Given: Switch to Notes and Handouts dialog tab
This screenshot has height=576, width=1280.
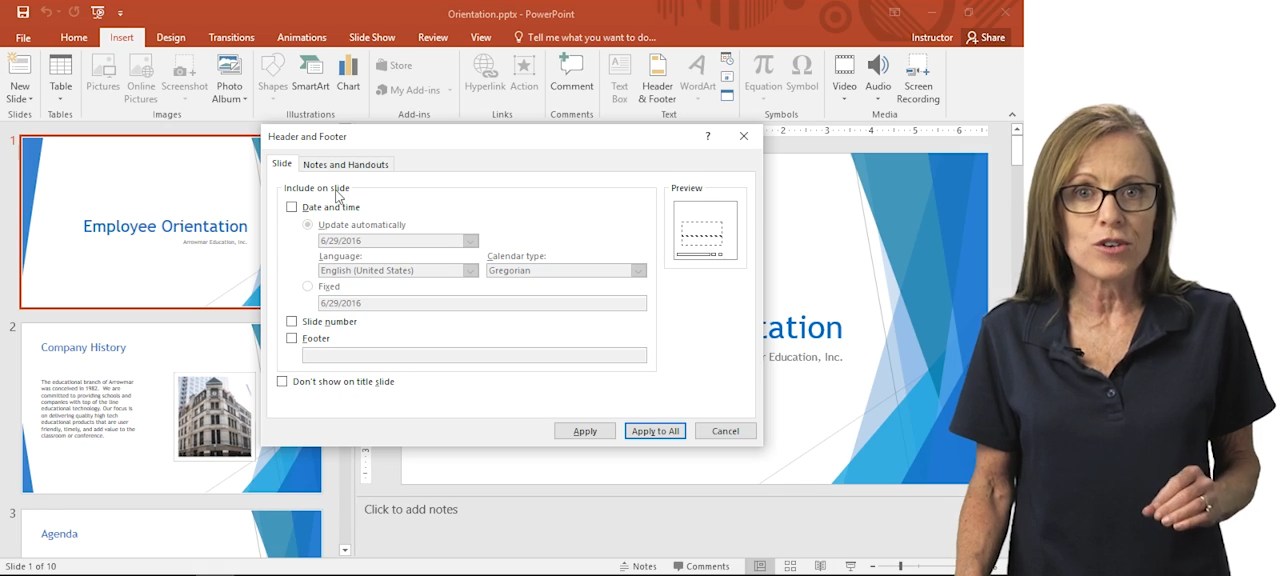Looking at the screenshot, I should click(x=346, y=164).
